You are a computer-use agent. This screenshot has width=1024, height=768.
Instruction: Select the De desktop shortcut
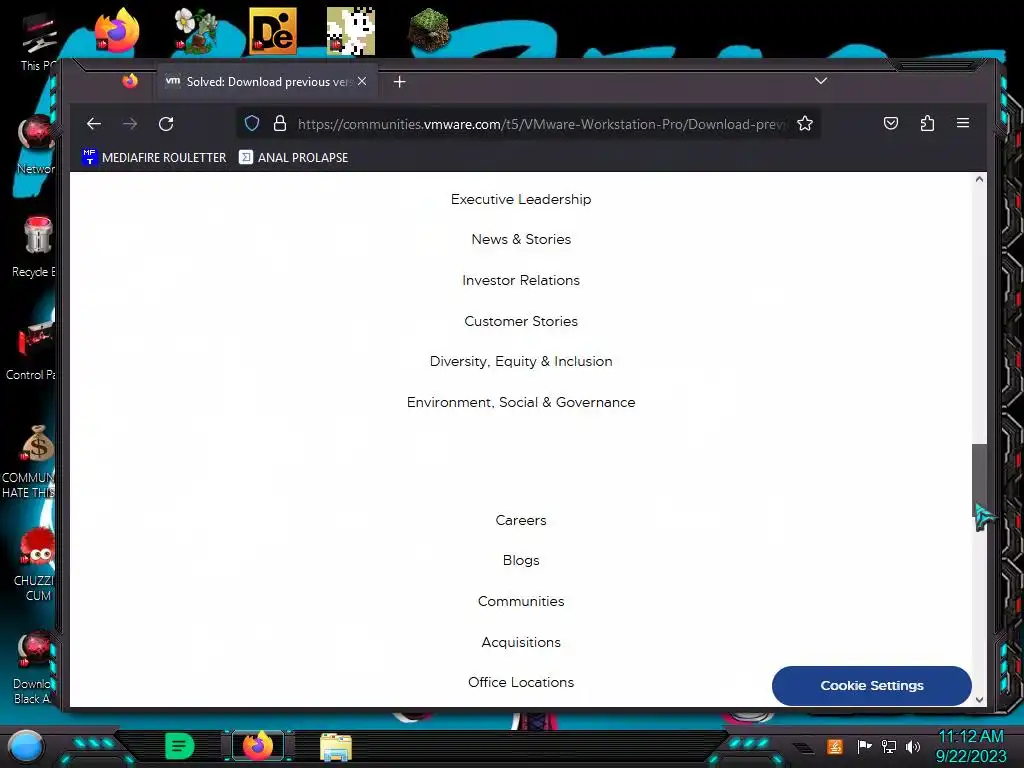click(273, 31)
